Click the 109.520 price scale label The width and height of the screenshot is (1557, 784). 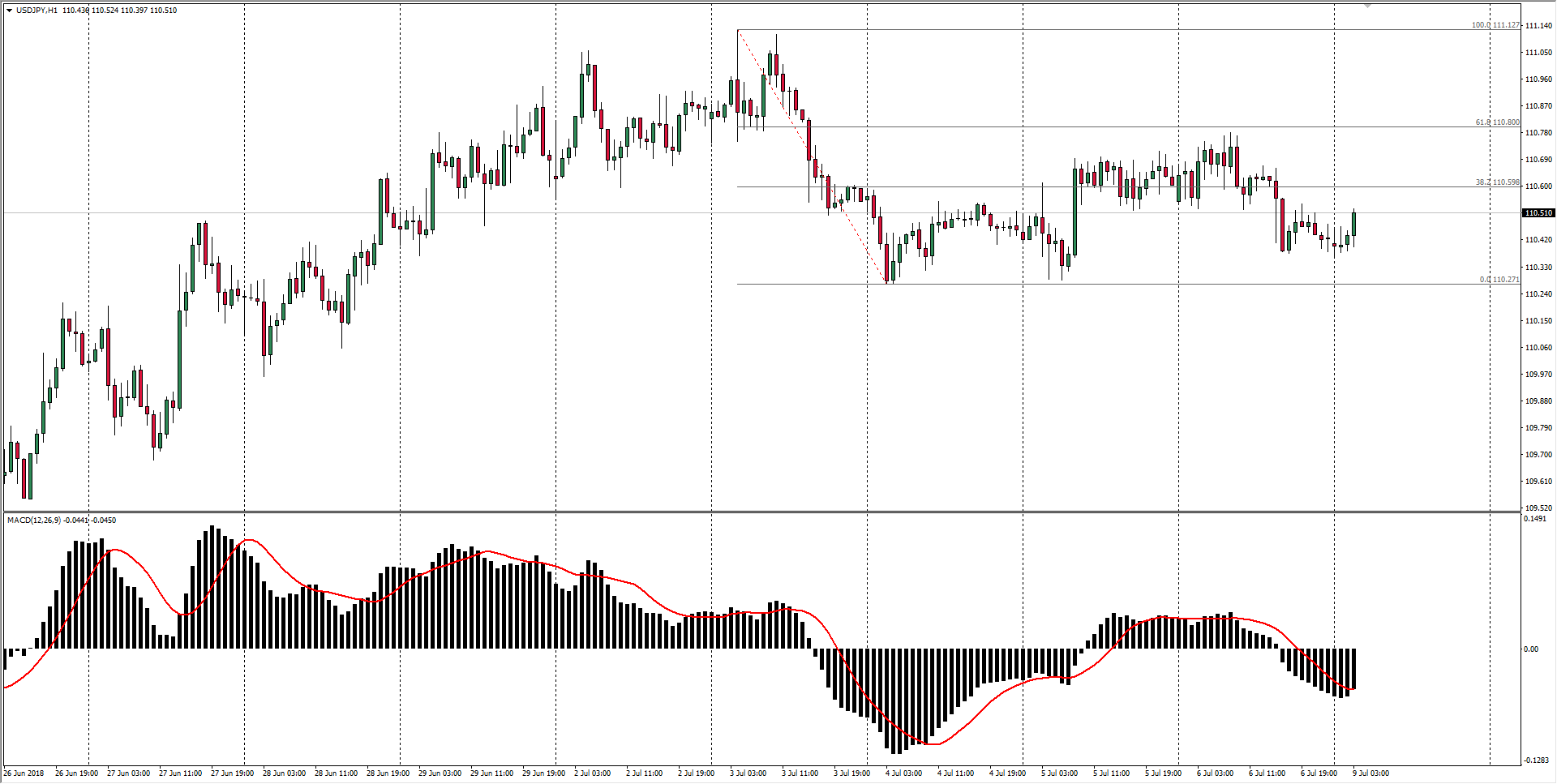coord(1538,508)
